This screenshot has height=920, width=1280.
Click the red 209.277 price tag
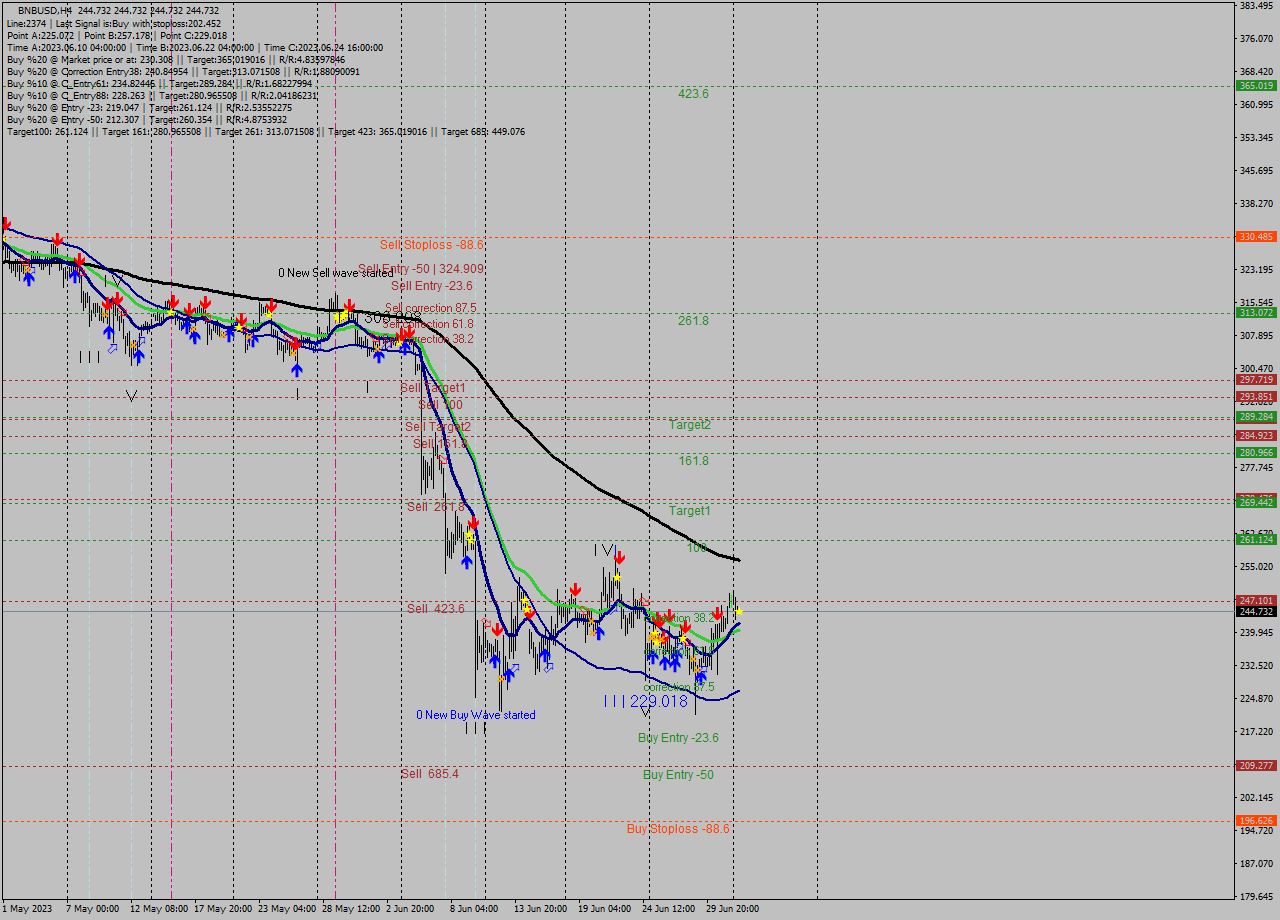[x=1256, y=766]
